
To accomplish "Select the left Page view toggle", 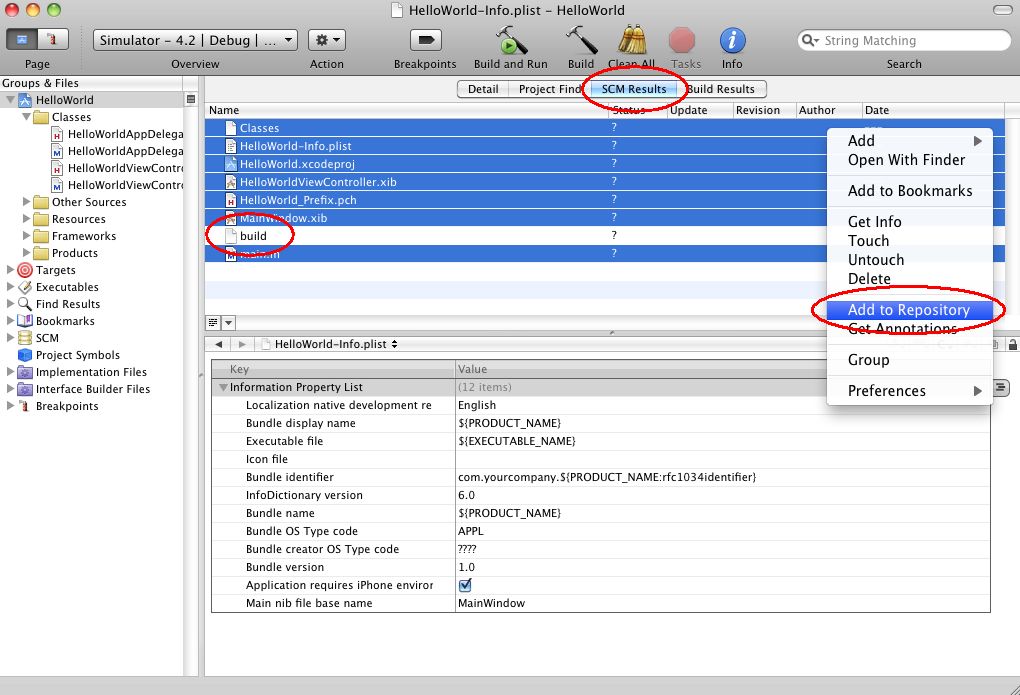I will [x=22, y=40].
